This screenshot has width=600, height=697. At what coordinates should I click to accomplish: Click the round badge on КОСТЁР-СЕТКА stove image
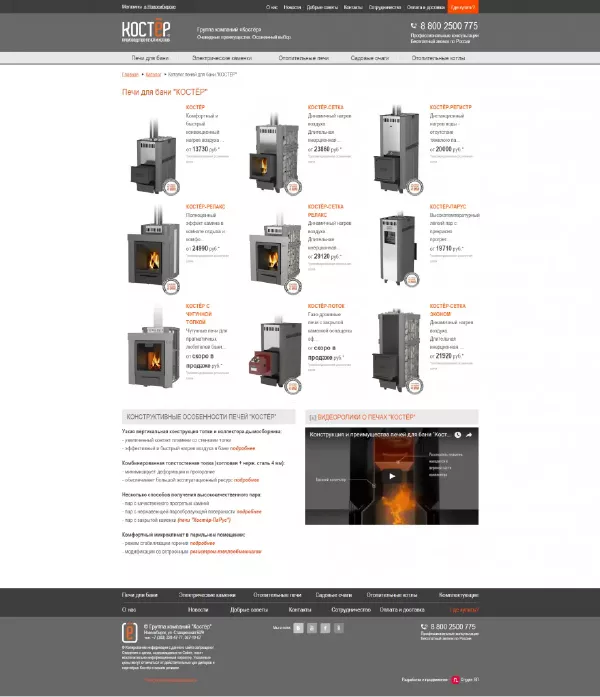[293, 187]
